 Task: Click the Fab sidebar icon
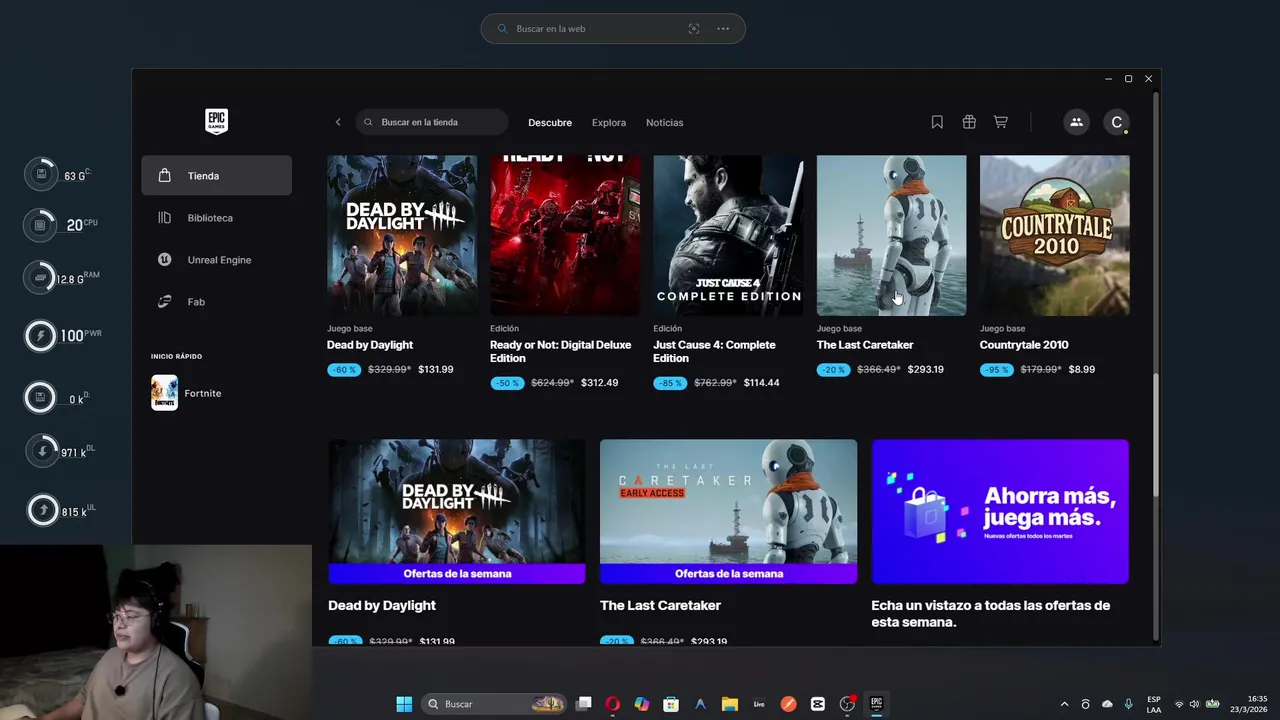[164, 302]
